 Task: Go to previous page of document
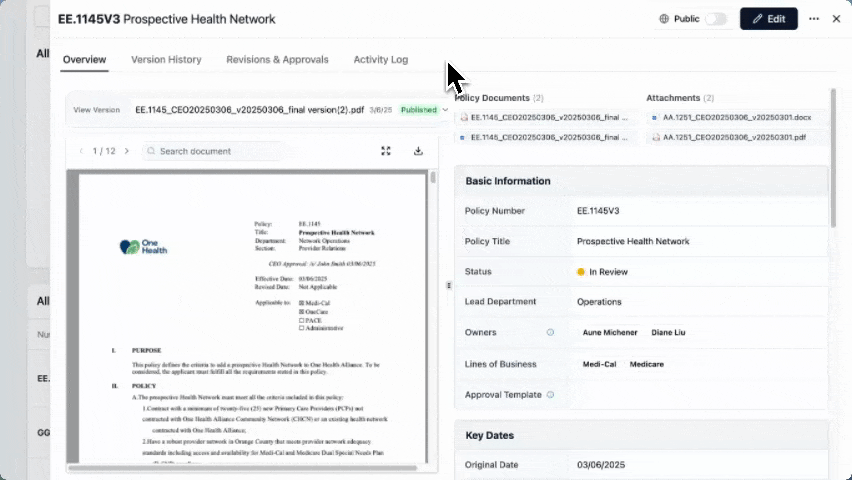[82, 151]
